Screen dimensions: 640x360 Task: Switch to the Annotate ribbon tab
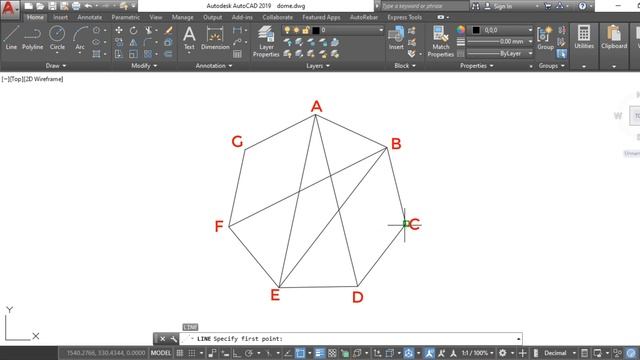(89, 17)
